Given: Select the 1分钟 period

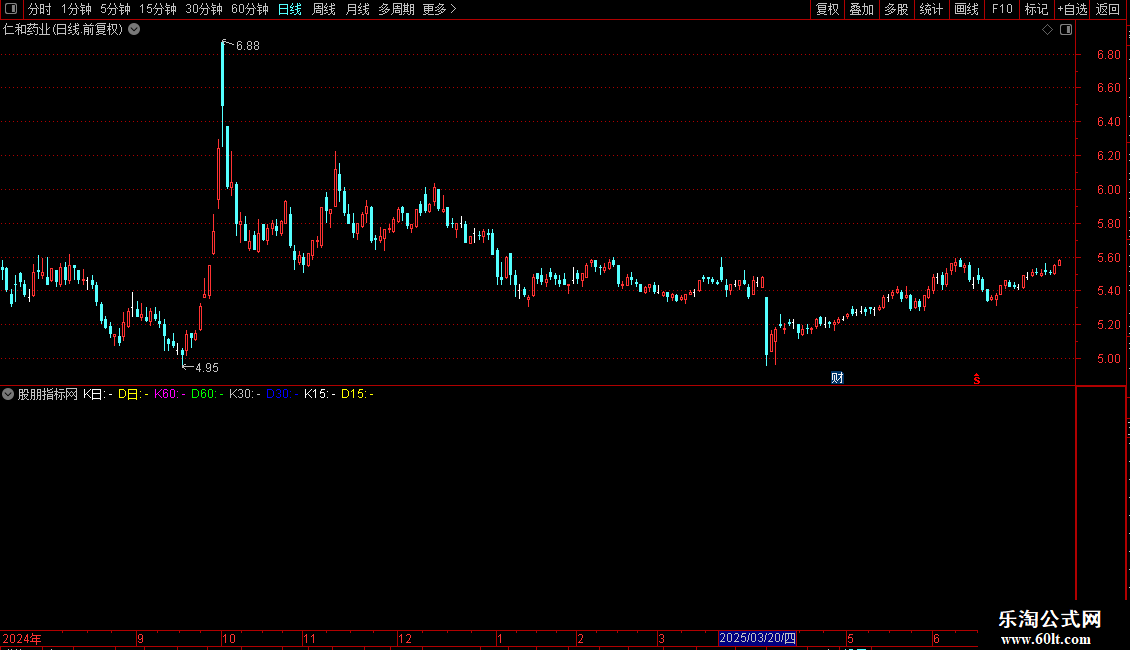Looking at the screenshot, I should point(76,9).
